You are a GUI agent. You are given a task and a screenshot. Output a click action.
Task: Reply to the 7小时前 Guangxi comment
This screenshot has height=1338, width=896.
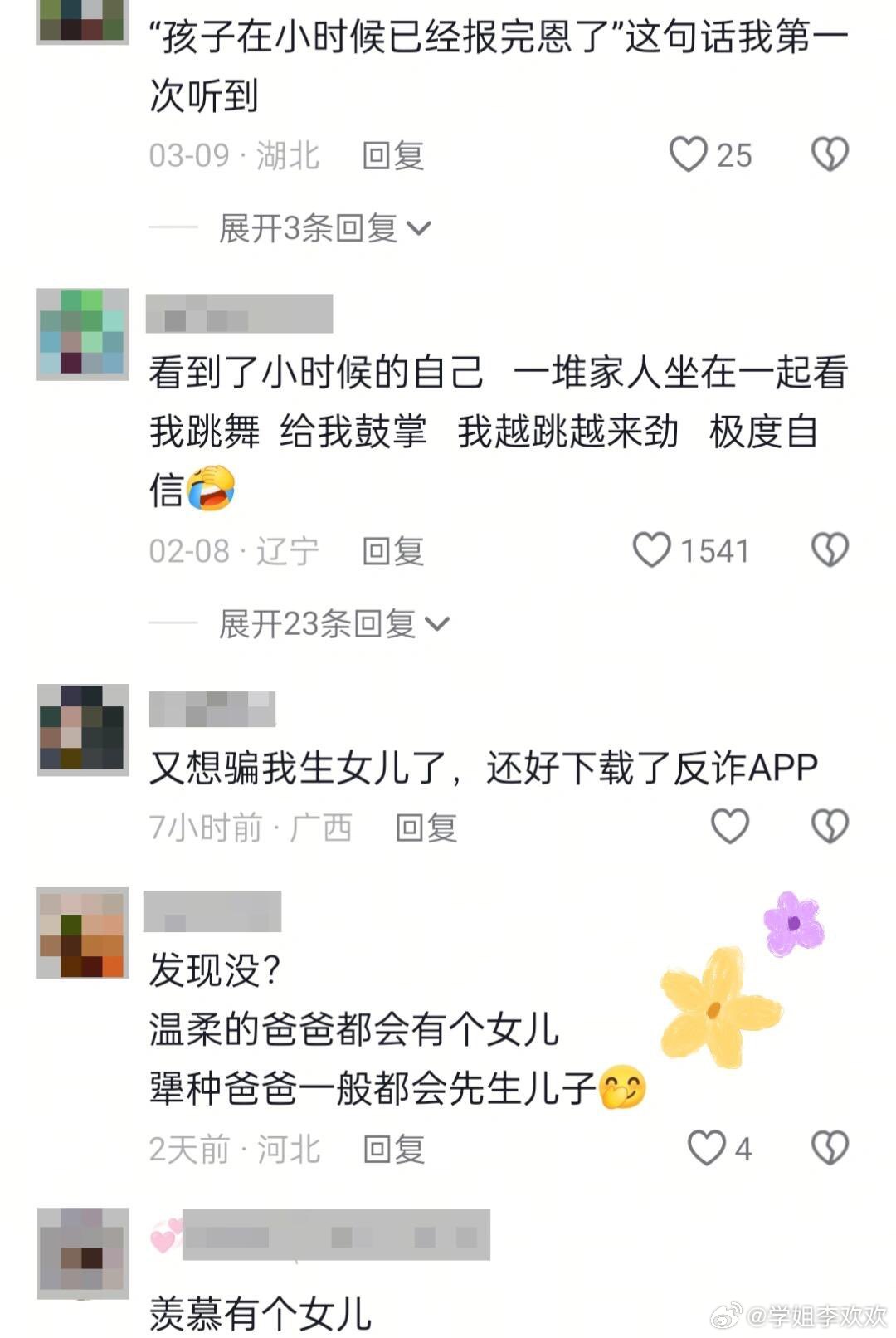426,828
